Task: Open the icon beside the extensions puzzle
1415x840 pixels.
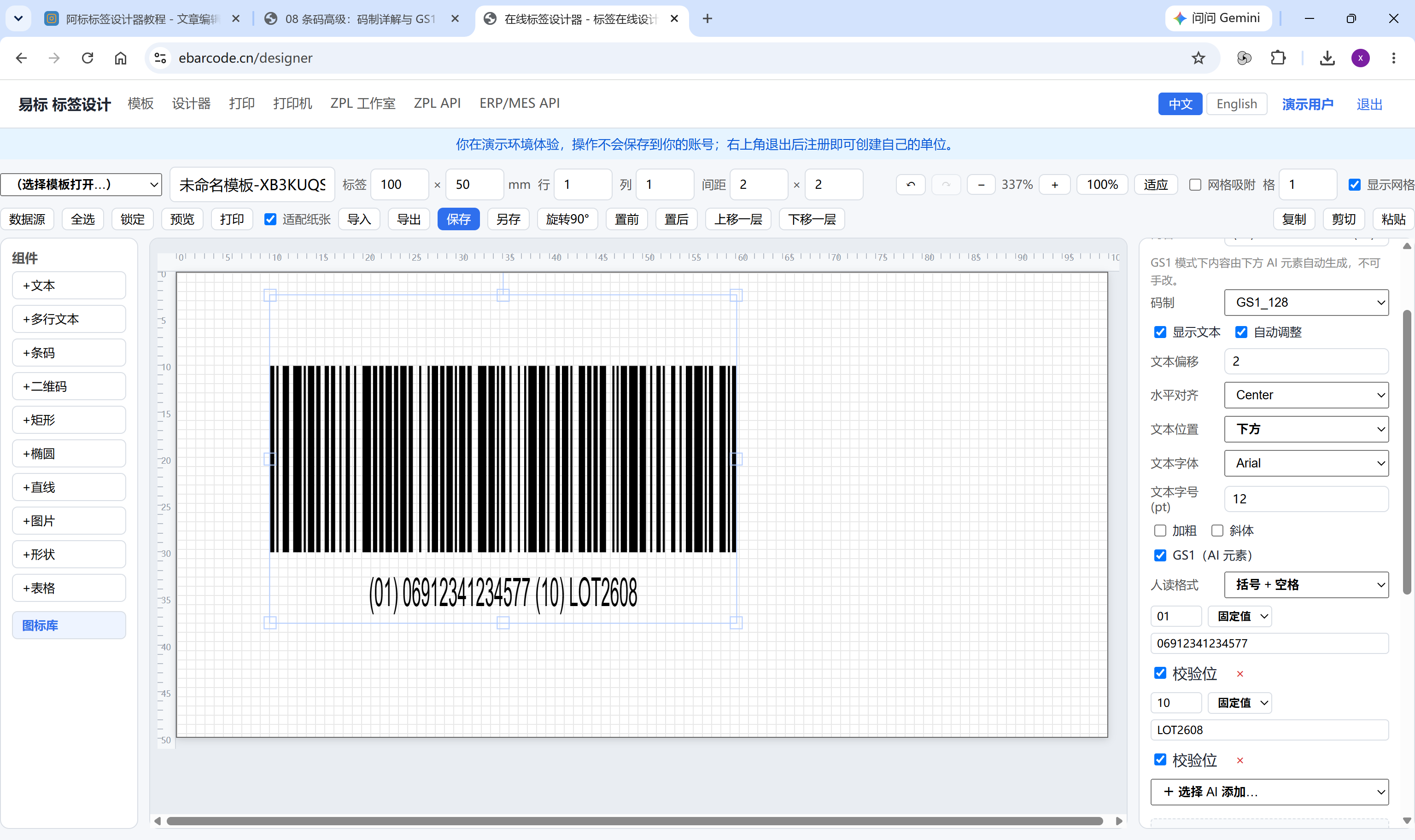Action: tap(1244, 58)
